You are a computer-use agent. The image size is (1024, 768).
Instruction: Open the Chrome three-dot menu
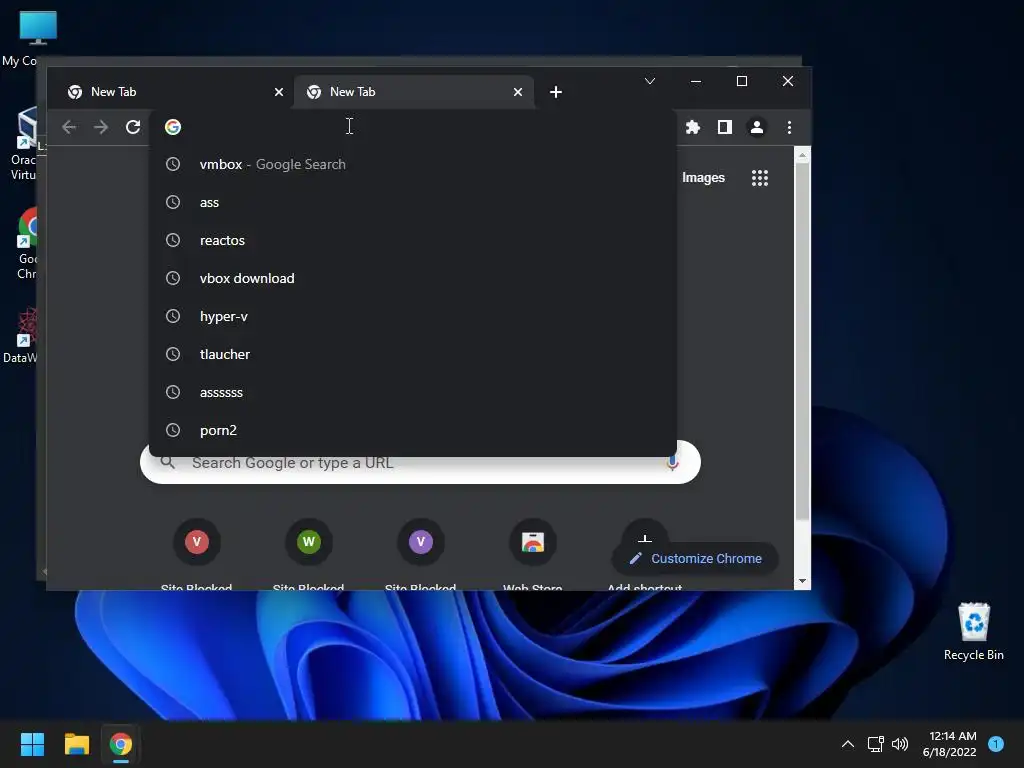coord(789,127)
